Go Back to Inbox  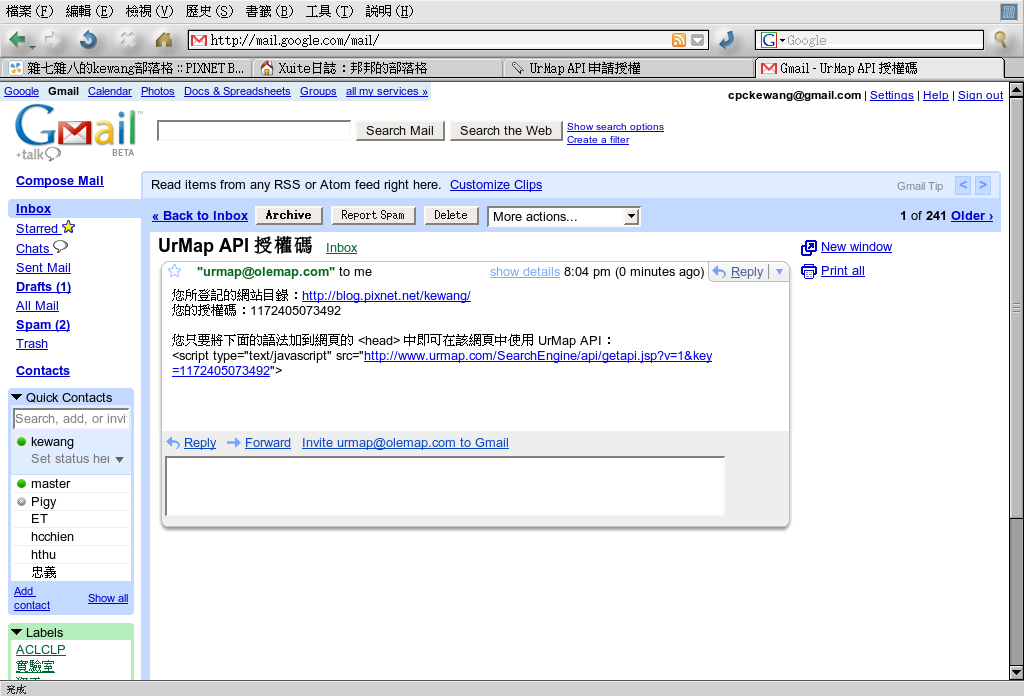click(x=200, y=216)
